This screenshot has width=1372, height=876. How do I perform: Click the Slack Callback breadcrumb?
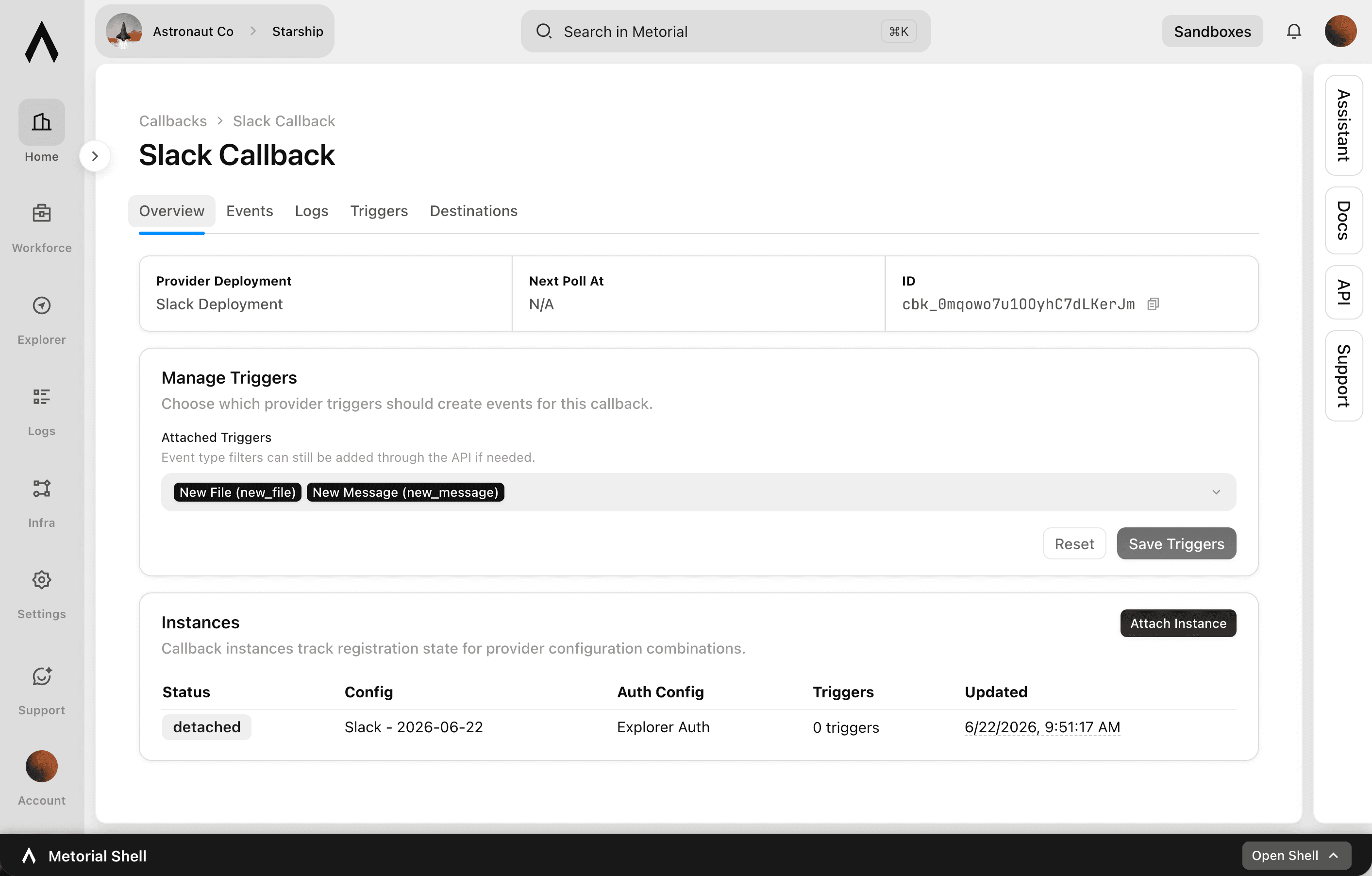pyautogui.click(x=284, y=121)
